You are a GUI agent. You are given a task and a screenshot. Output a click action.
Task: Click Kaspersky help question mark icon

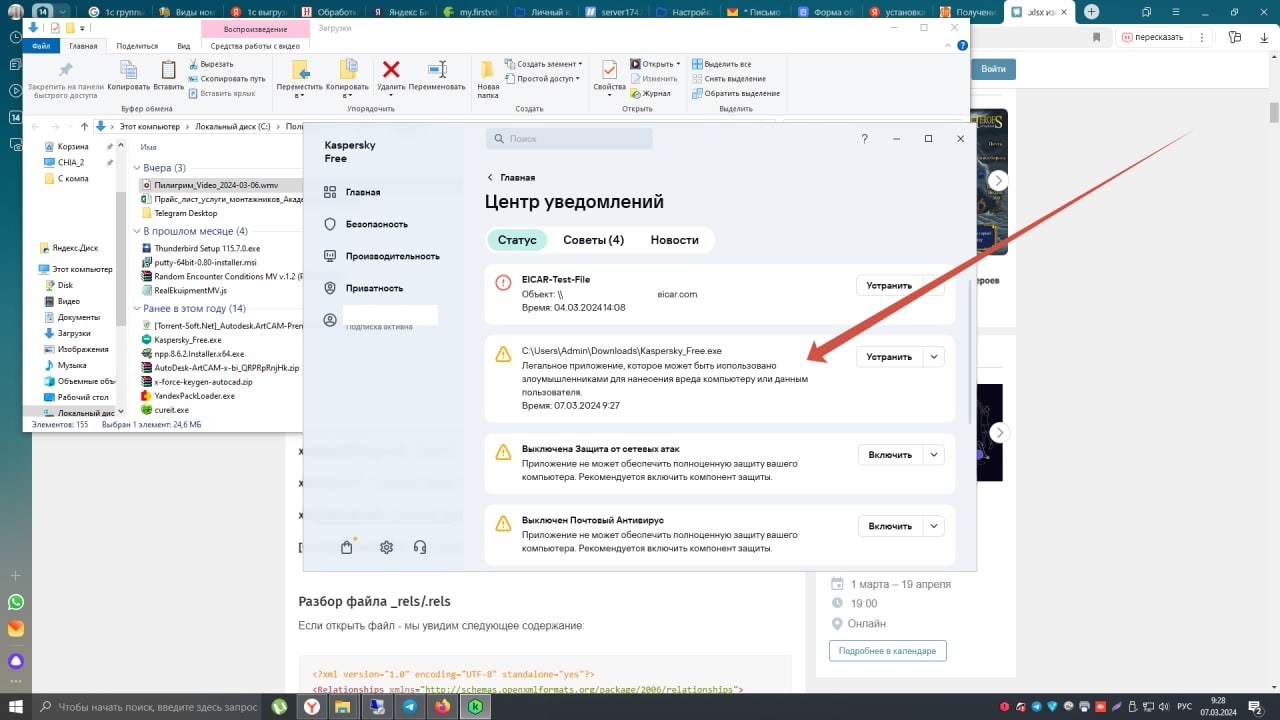pyautogui.click(x=865, y=139)
